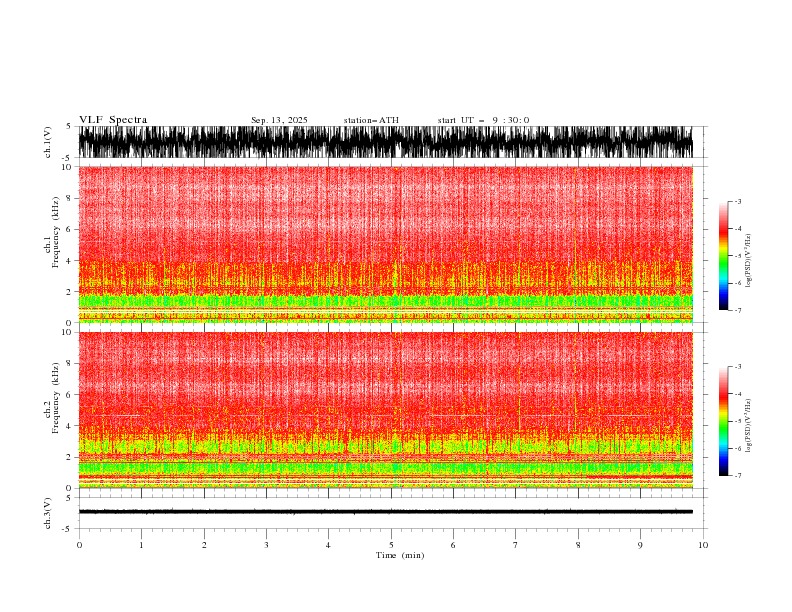792x612 pixels.
Task: Click the "ch.3(V)" waveform axis label
Action: [x=48, y=513]
